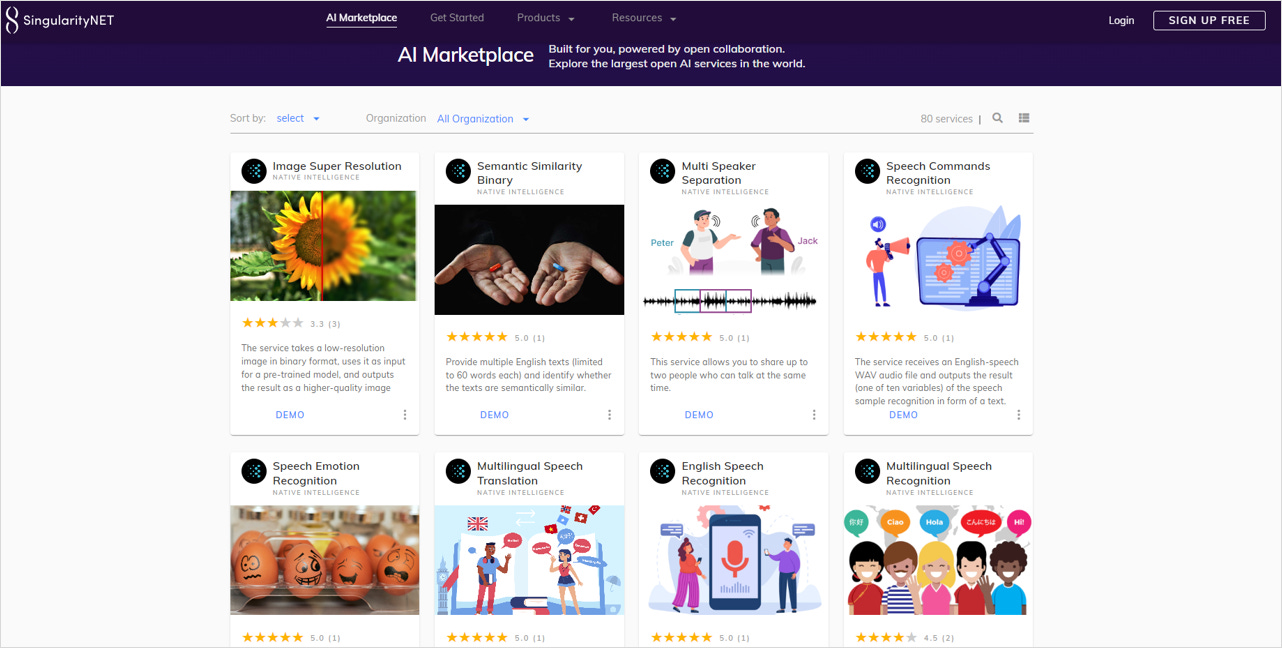Open the English Speech Recognition phone illustration

pyautogui.click(x=734, y=560)
